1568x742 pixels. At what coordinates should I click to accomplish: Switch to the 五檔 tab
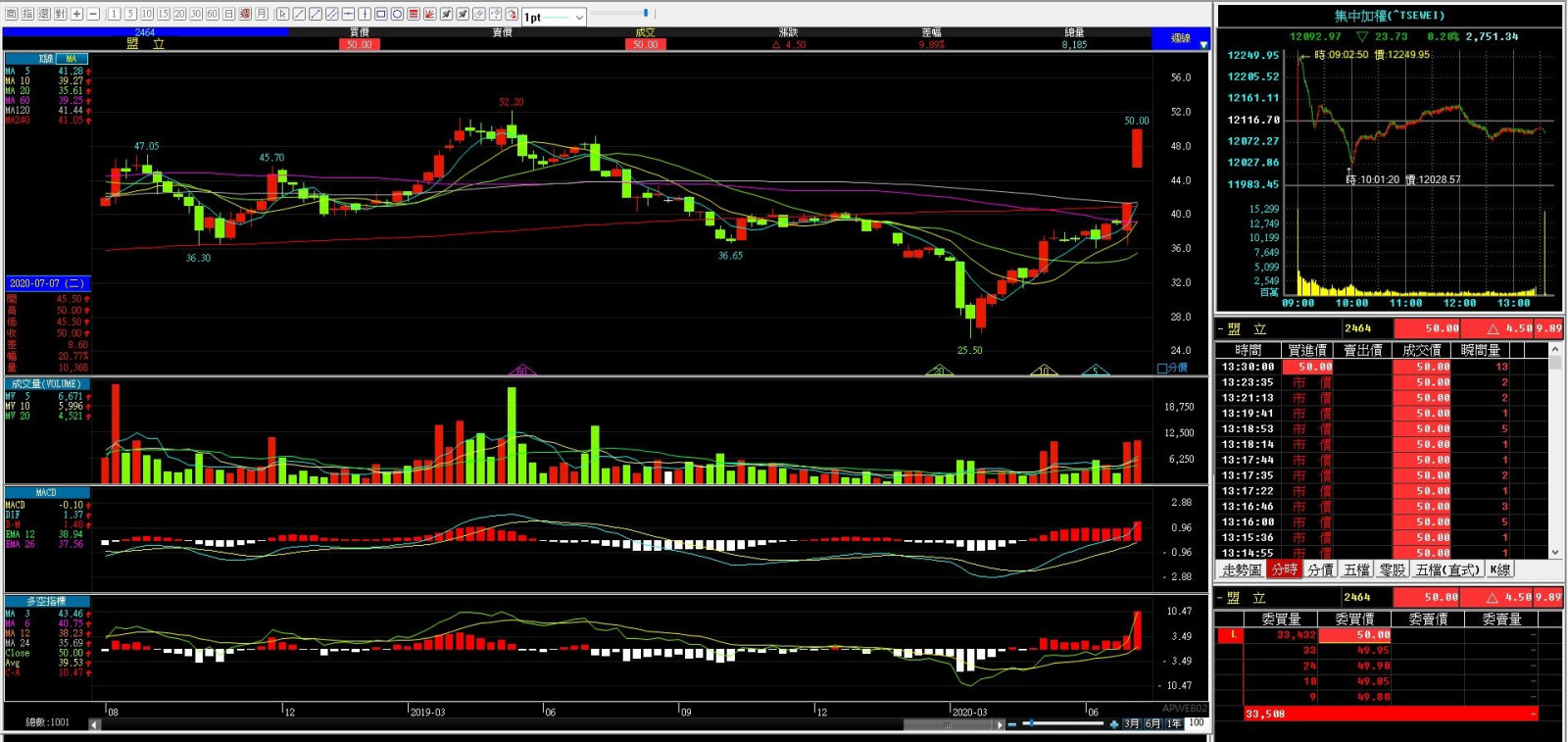tap(1356, 569)
